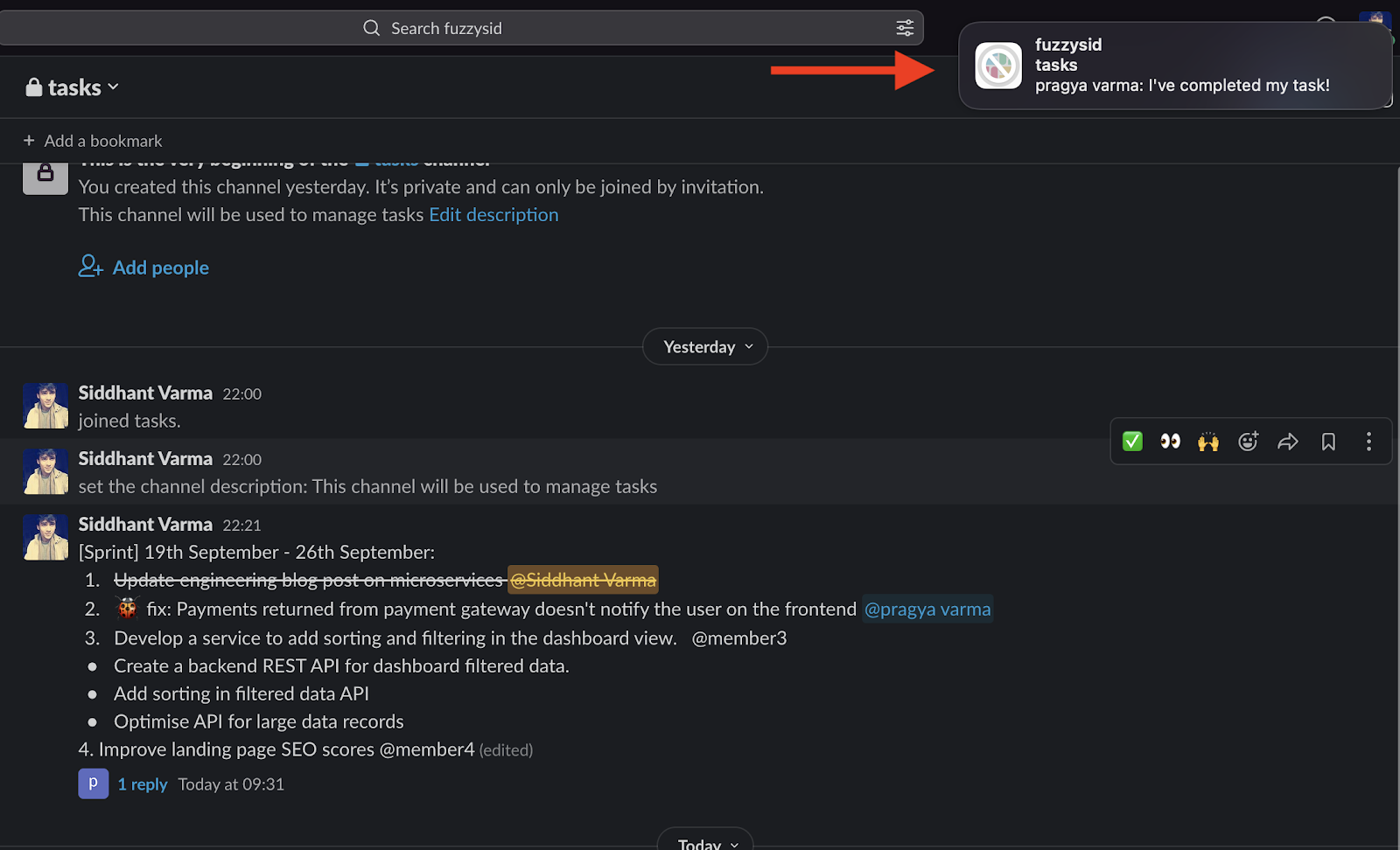The width and height of the screenshot is (1400, 850).
Task: Open the 1 reply thread
Action: pos(142,784)
